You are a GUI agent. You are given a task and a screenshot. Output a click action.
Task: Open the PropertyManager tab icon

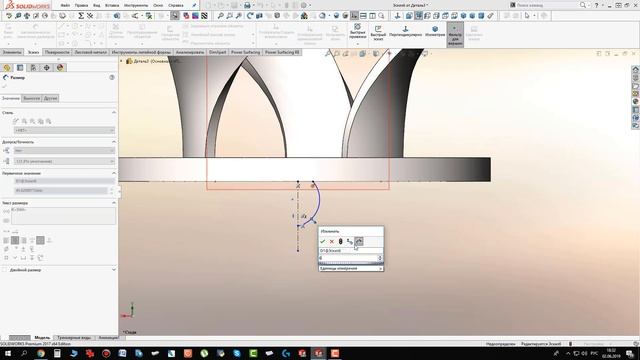tap(20, 68)
